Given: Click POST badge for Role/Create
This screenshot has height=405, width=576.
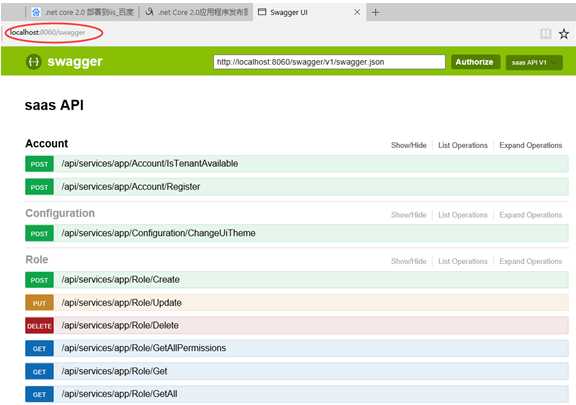Looking at the screenshot, I should coord(39,280).
